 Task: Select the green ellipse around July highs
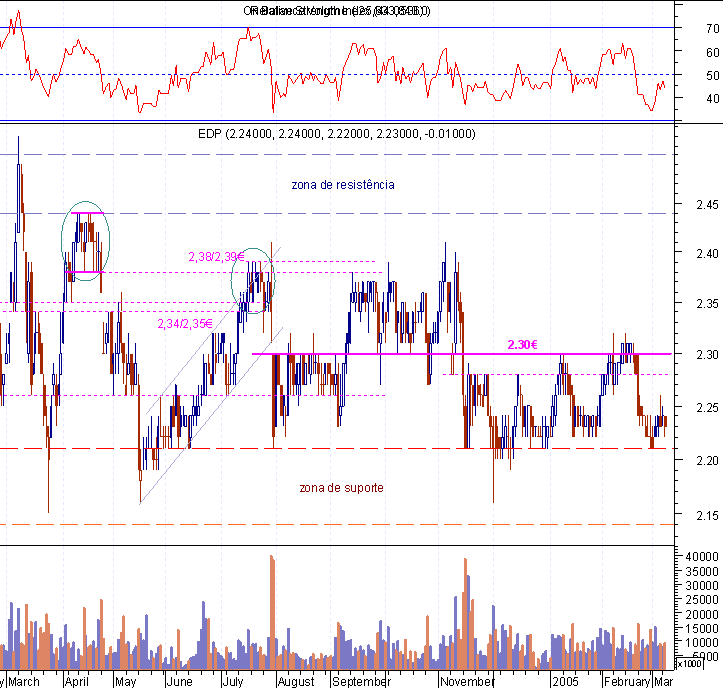[253, 281]
